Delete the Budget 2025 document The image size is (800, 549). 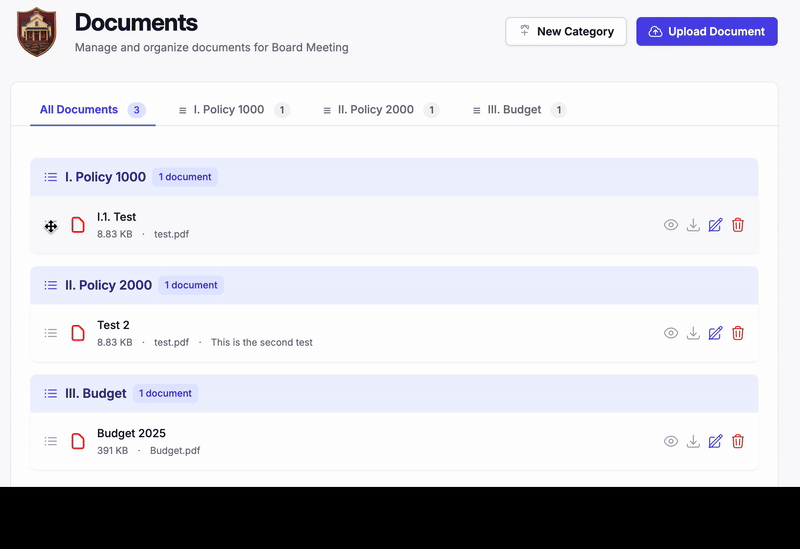click(738, 441)
